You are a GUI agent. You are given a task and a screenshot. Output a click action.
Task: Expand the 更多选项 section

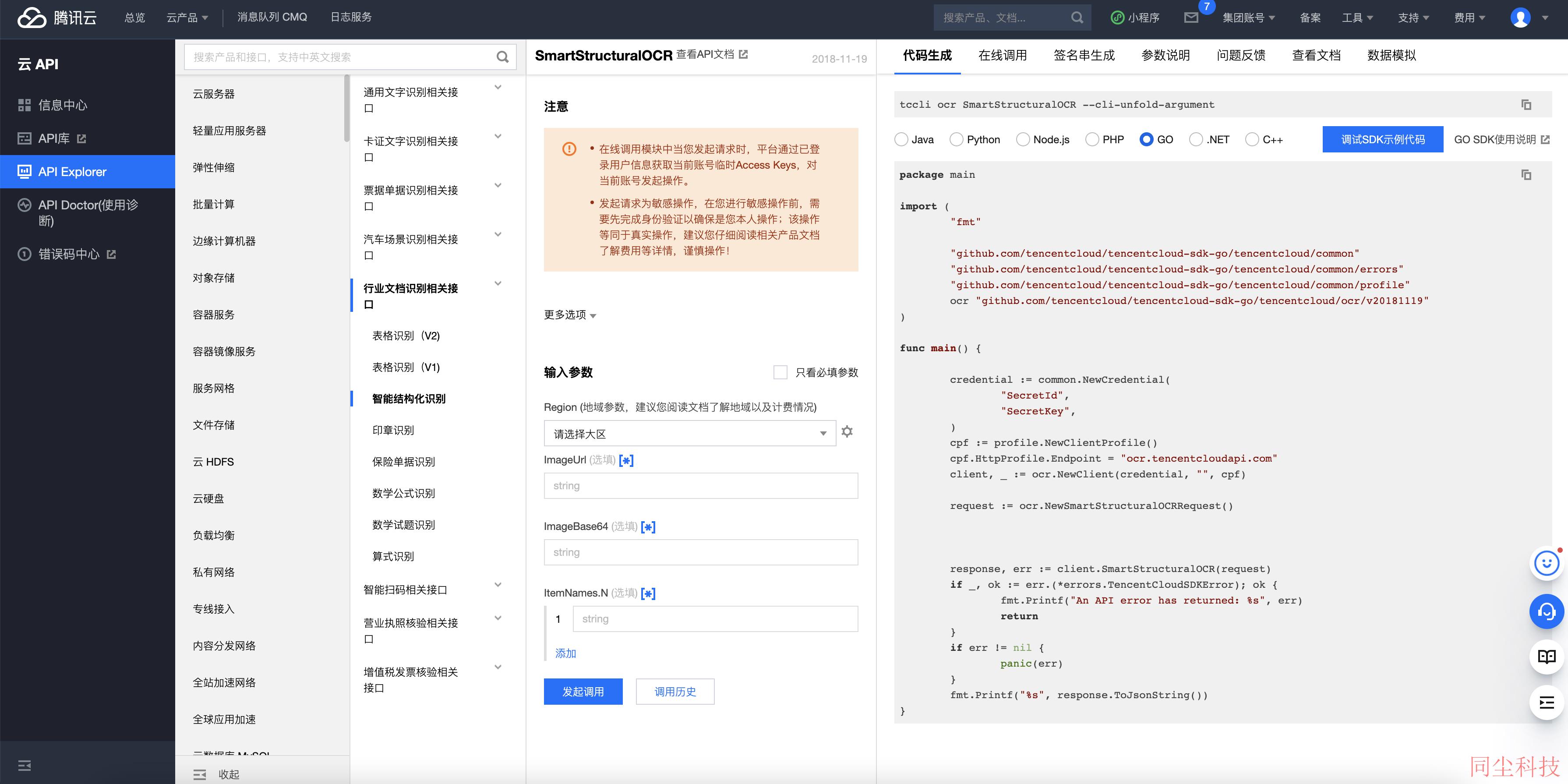click(x=570, y=315)
